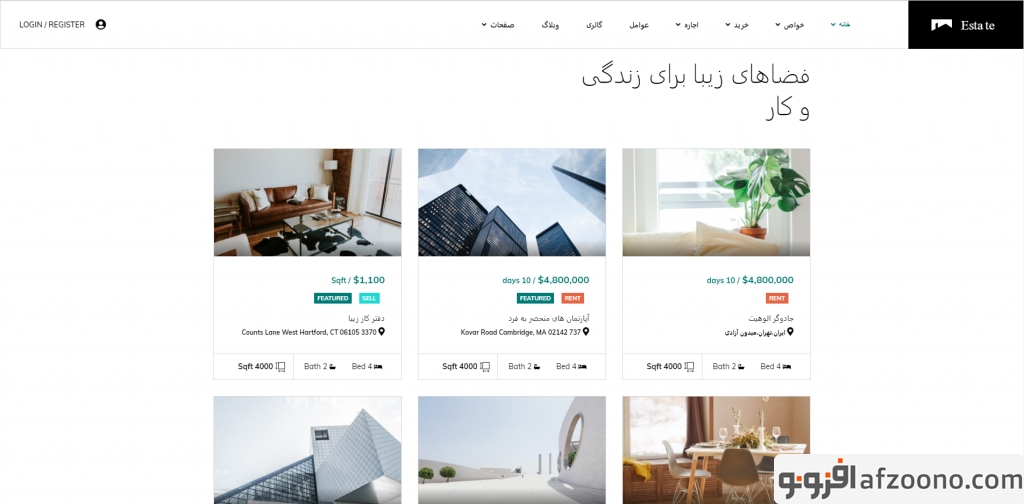Expand the اجاره navigation dropdown
This screenshot has height=504, width=1024.
[687, 25]
